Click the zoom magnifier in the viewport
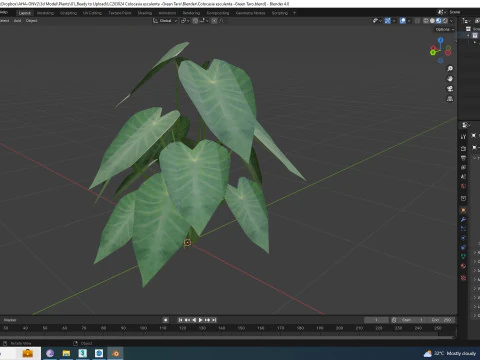This screenshot has height=360, width=480. (x=450, y=69)
